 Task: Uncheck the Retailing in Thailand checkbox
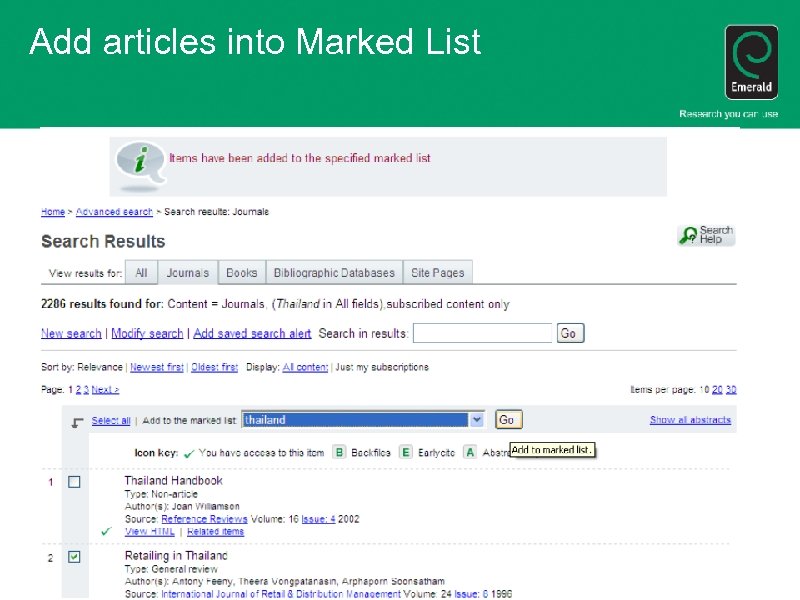pyautogui.click(x=74, y=557)
